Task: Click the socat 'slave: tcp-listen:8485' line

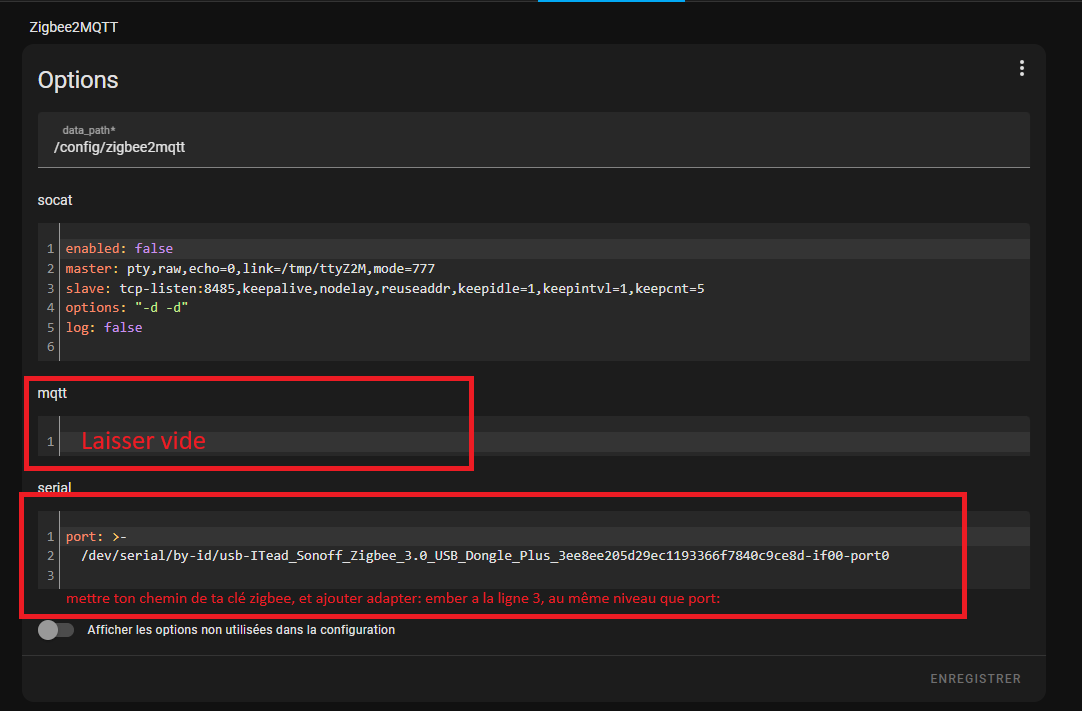Action: coord(385,288)
